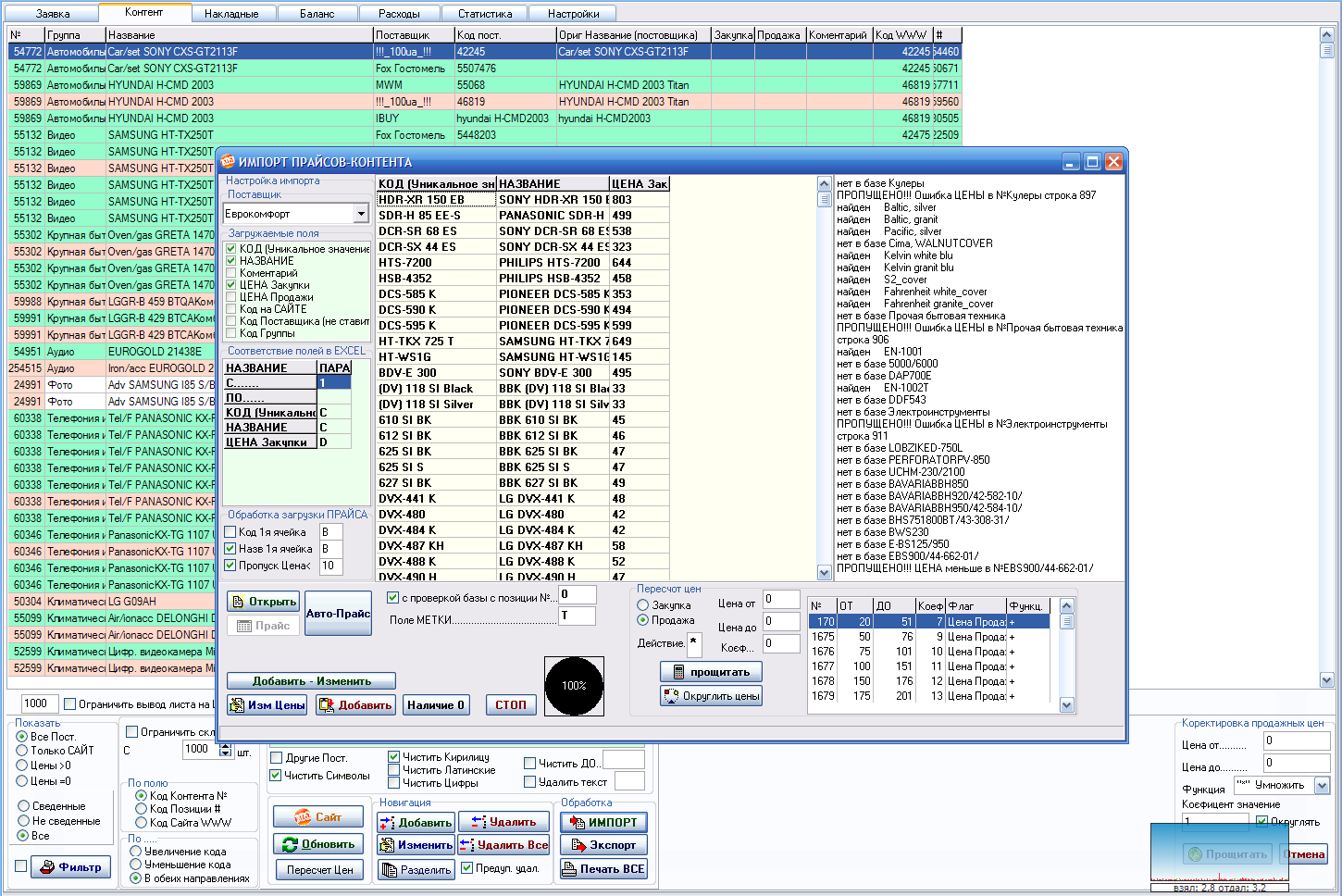The width and height of the screenshot is (1342, 896).
Task: Click the Экспорт button with arrow icon
Action: point(603,845)
